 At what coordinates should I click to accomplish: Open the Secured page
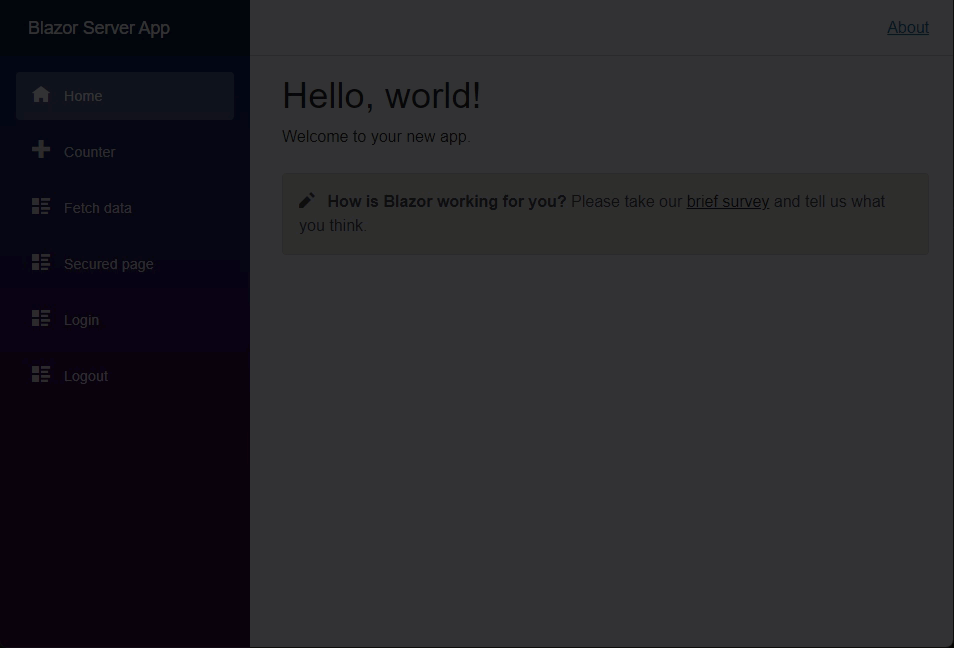[108, 264]
